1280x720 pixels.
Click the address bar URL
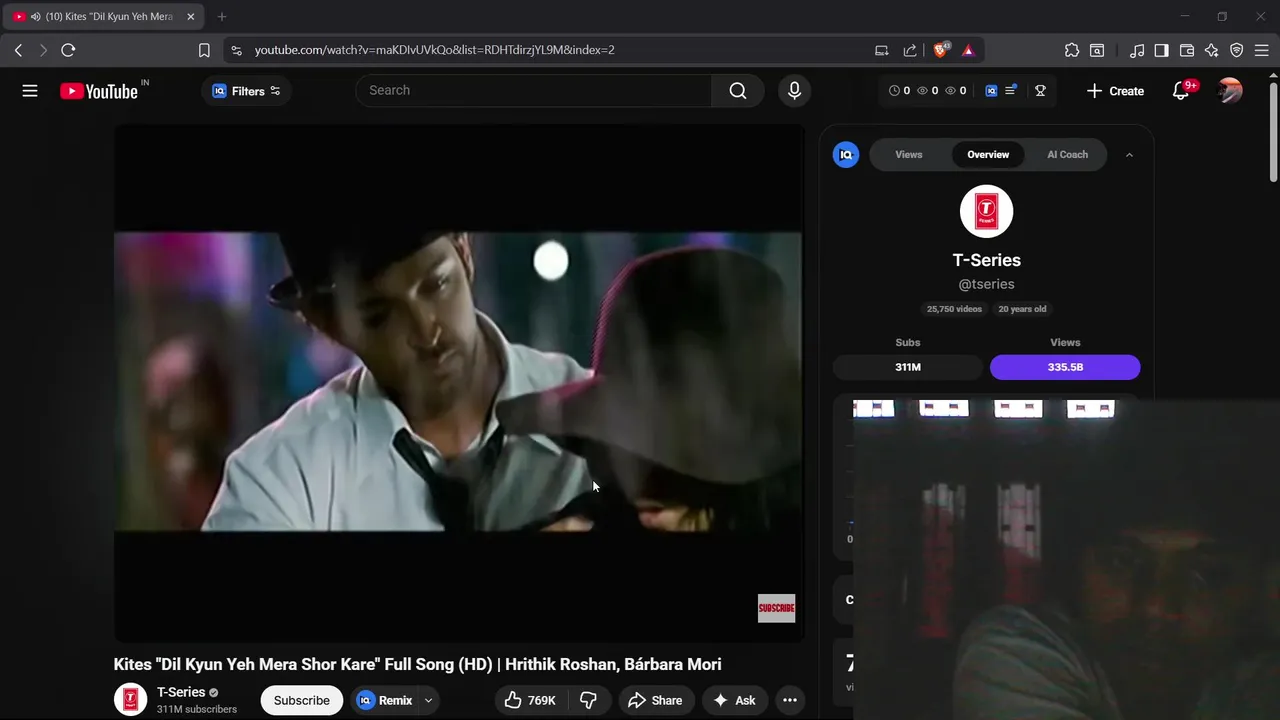point(434,50)
